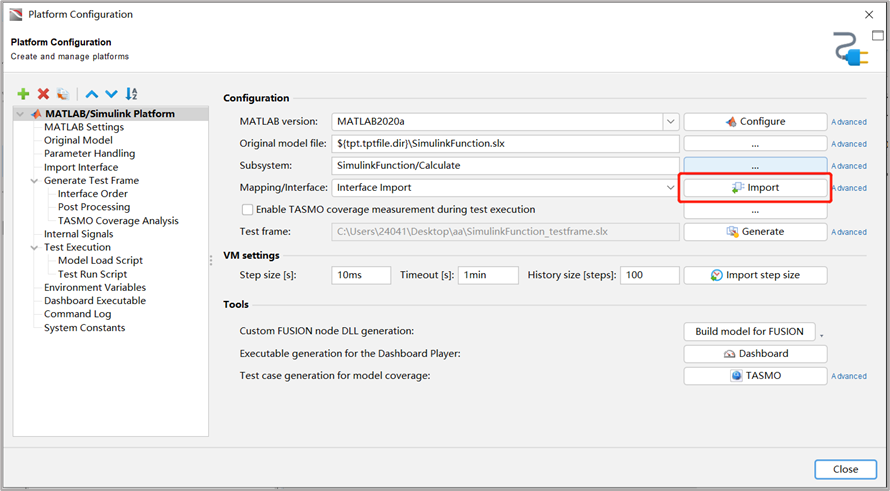Click the Step size input field
This screenshot has width=890, height=491.
[x=361, y=275]
